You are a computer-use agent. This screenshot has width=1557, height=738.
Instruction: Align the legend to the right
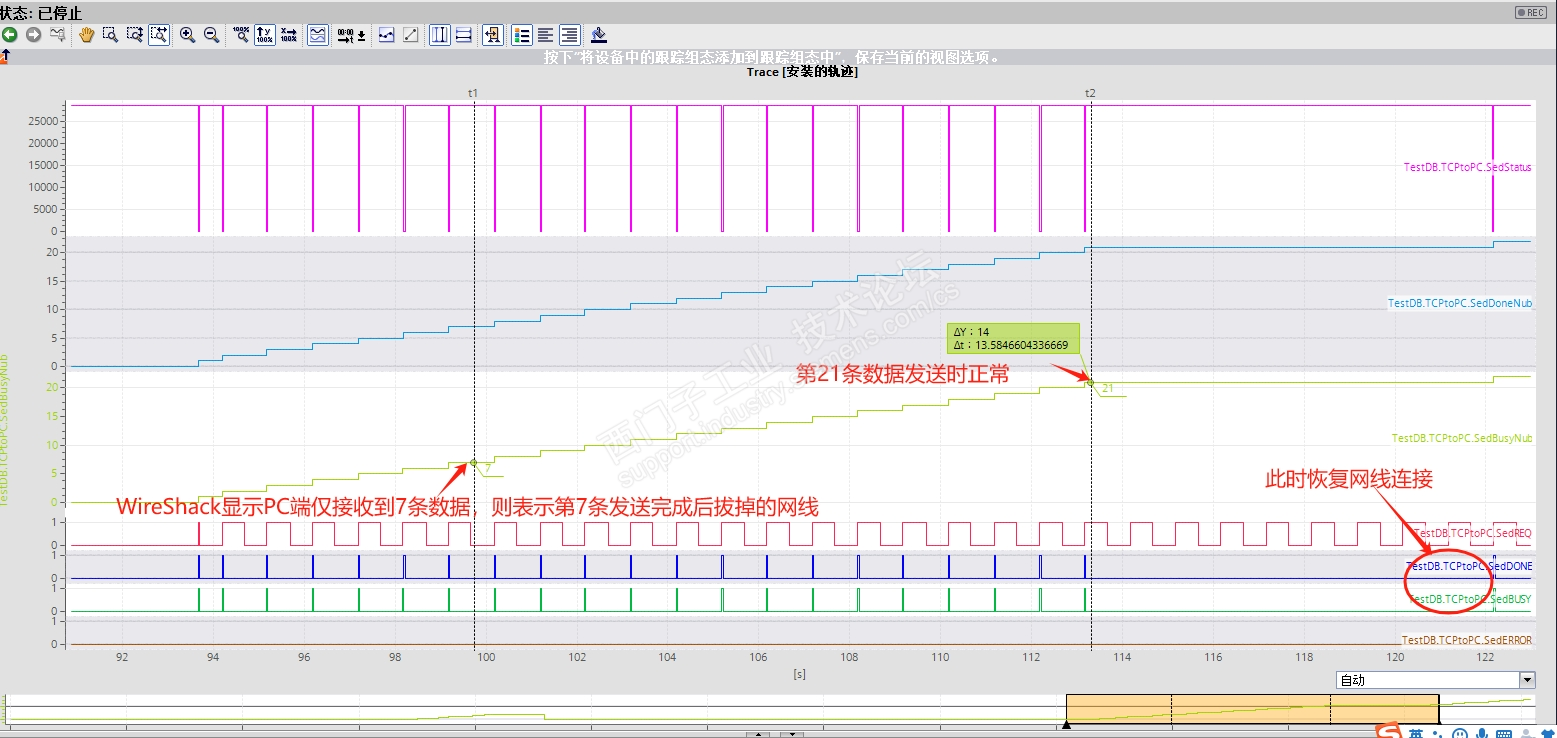click(570, 35)
